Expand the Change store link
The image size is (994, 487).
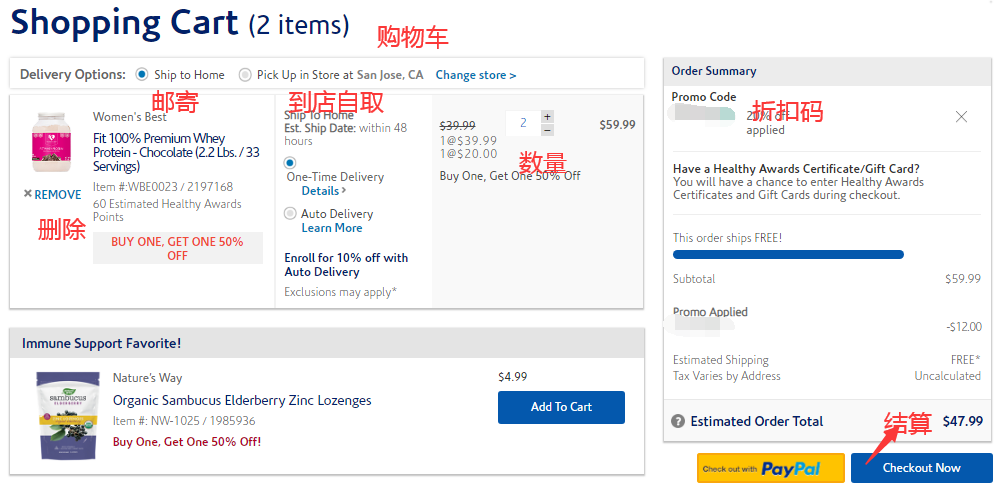476,75
